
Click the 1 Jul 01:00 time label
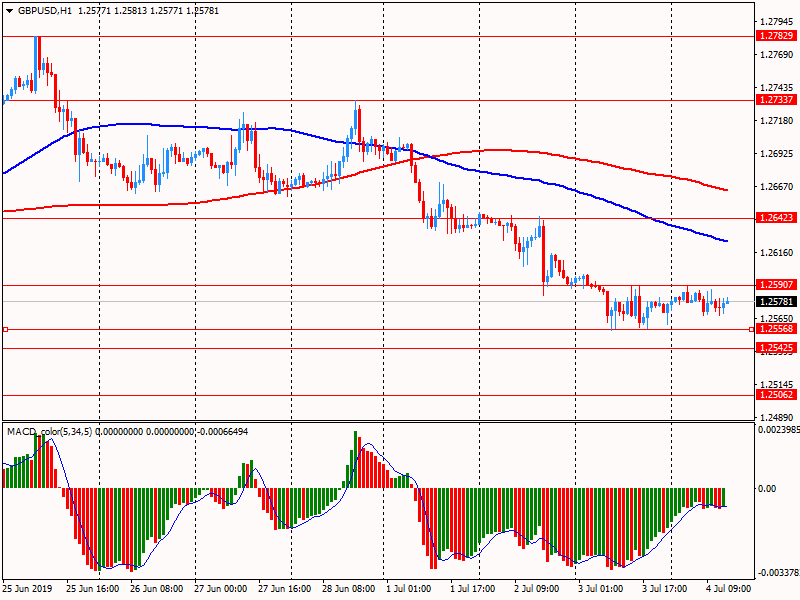click(409, 588)
